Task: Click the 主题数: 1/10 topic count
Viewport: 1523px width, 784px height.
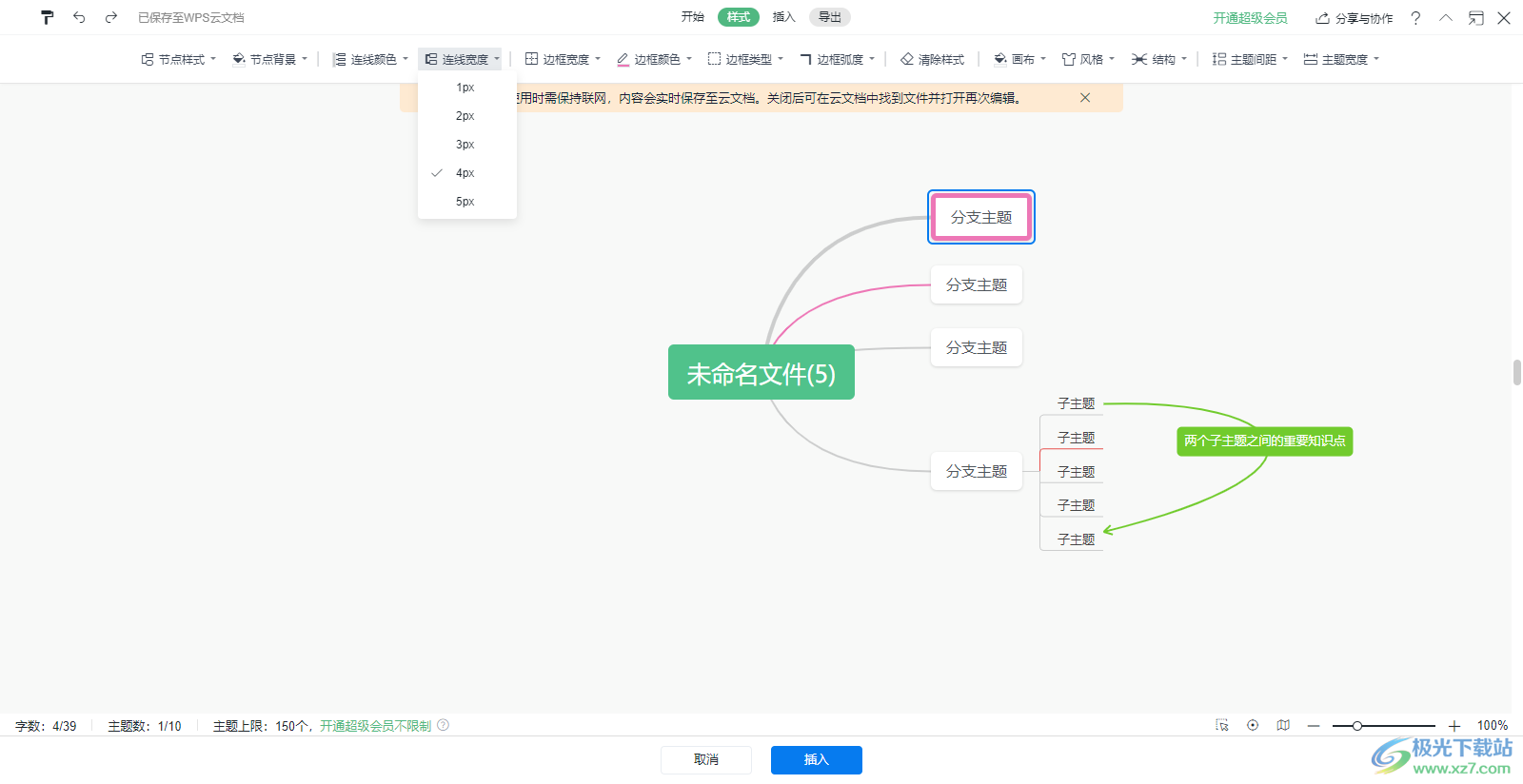Action: click(145, 726)
